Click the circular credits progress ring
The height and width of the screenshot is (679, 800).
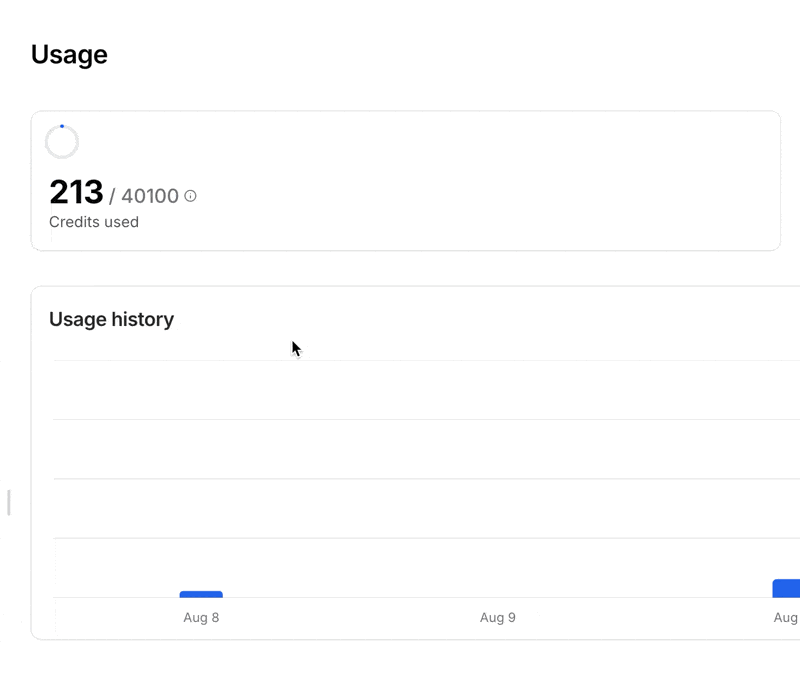click(61, 141)
